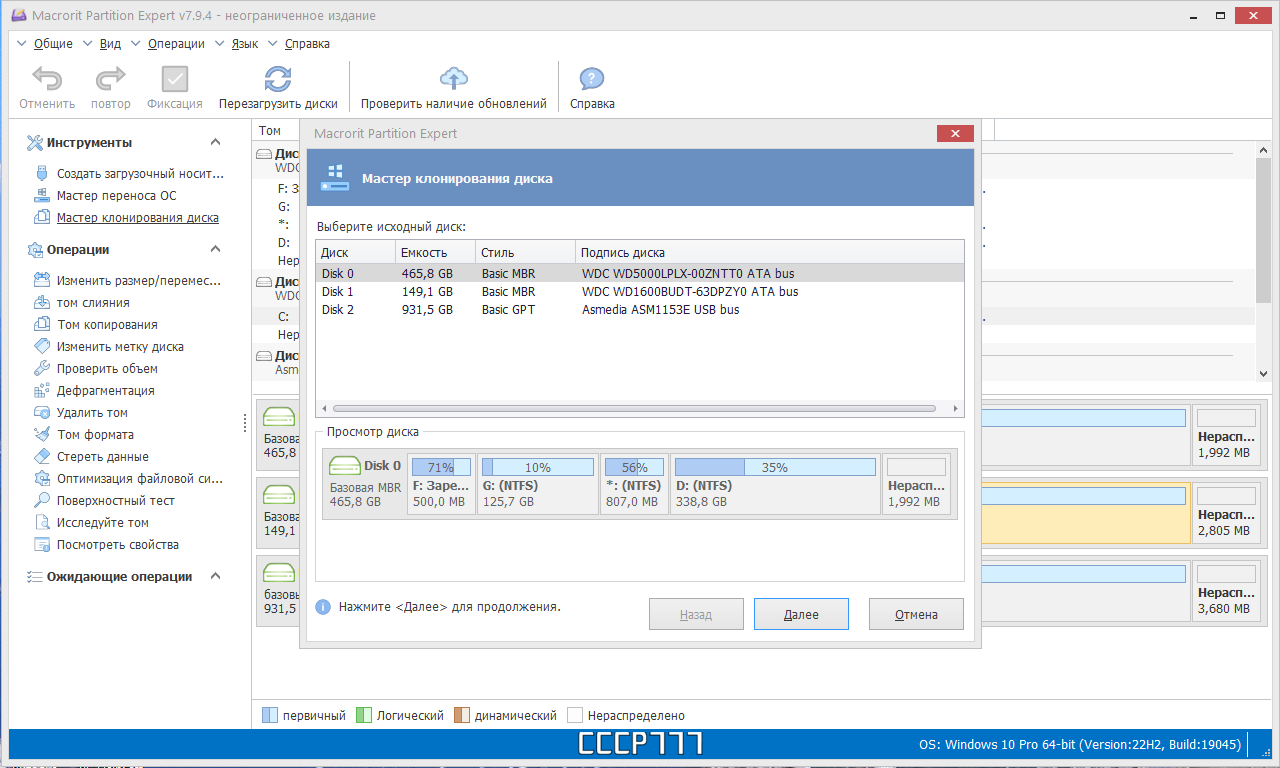Expand the Ожидающие операции section
The width and height of the screenshot is (1280, 768).
coord(215,577)
